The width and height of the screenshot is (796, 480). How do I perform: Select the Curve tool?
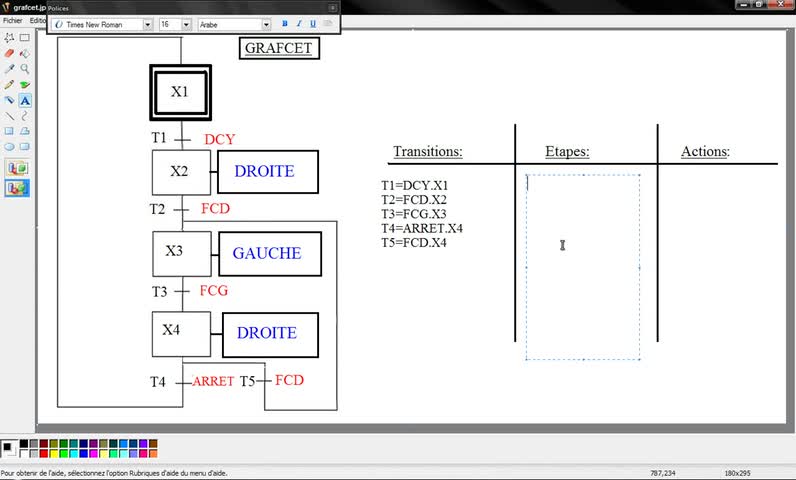pyautogui.click(x=24, y=116)
